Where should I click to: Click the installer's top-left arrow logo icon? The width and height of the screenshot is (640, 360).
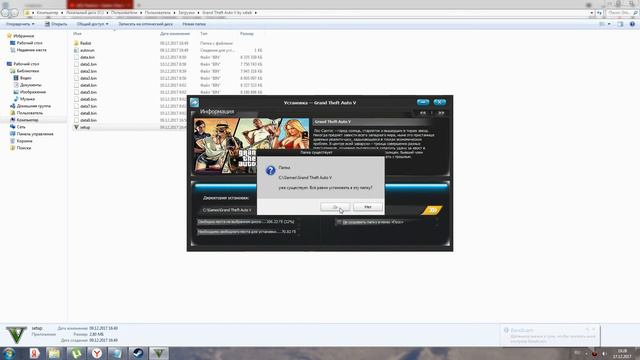tap(195, 102)
